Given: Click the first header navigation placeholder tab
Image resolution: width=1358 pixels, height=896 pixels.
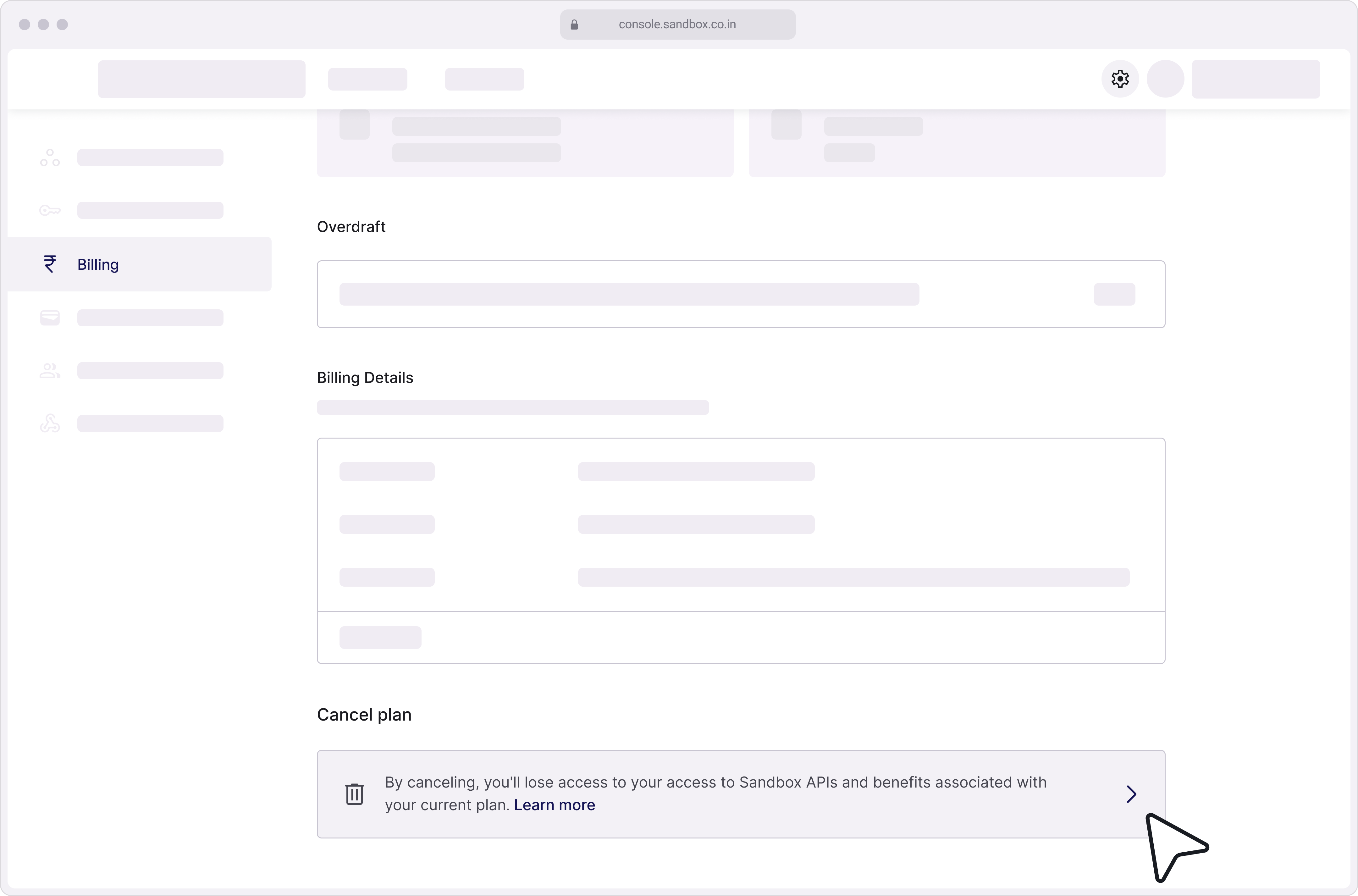Looking at the screenshot, I should (367, 79).
